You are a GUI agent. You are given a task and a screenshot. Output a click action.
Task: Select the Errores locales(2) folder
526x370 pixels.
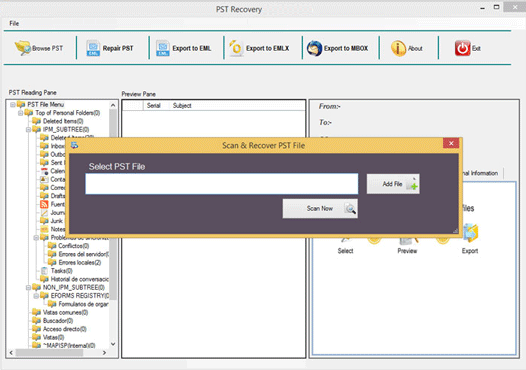point(80,263)
